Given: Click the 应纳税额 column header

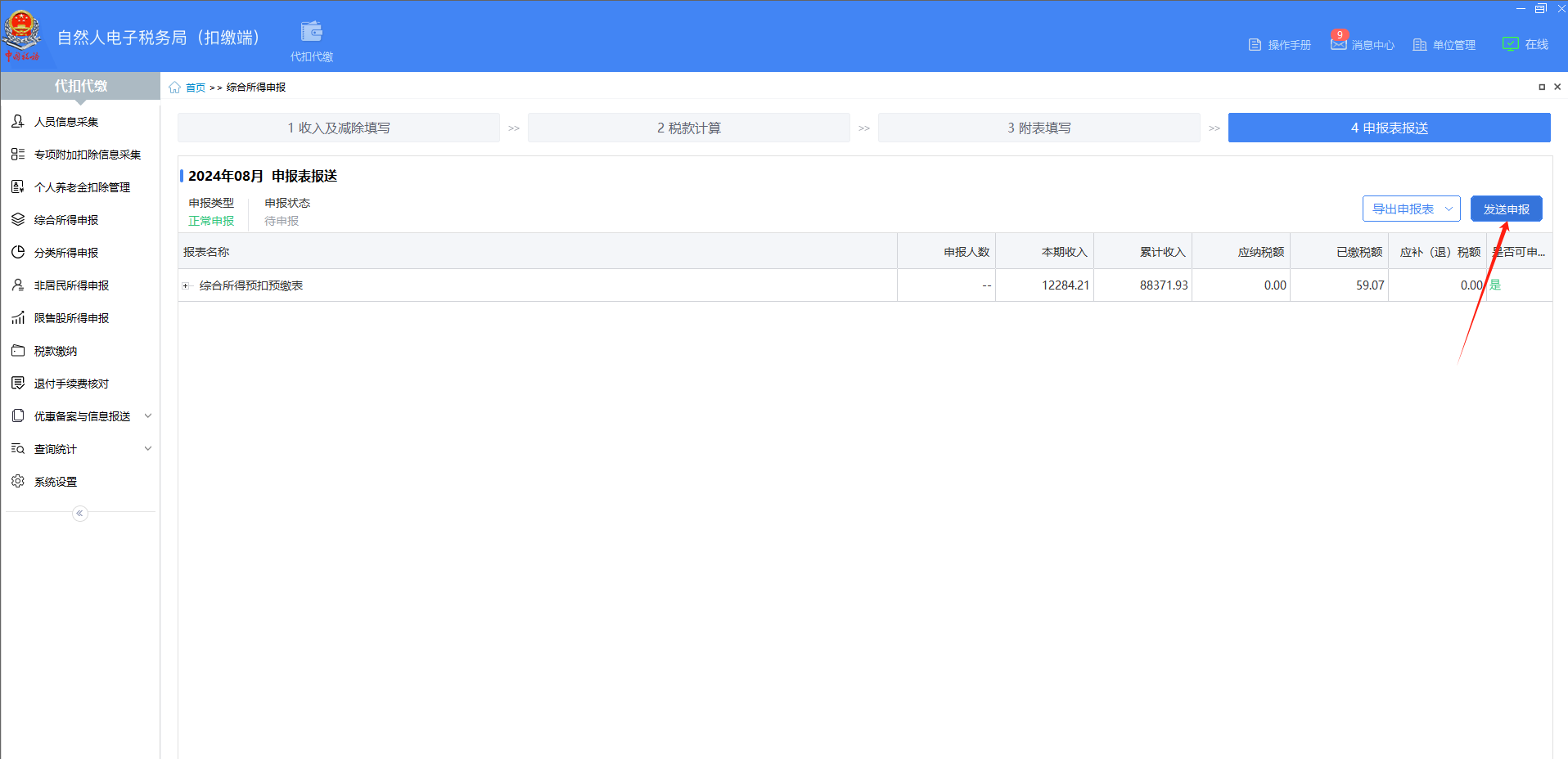Looking at the screenshot, I should tap(1241, 252).
